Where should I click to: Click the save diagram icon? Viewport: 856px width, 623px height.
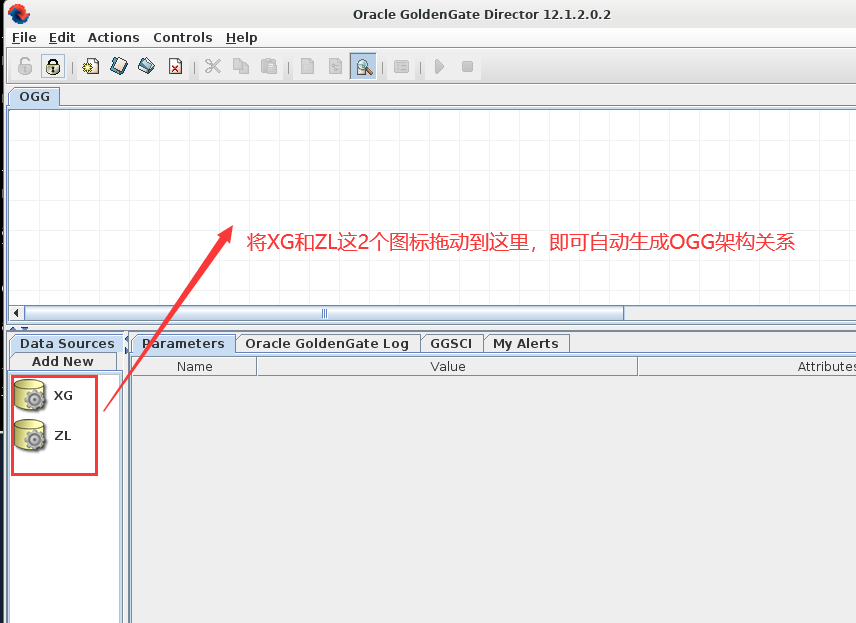point(146,67)
